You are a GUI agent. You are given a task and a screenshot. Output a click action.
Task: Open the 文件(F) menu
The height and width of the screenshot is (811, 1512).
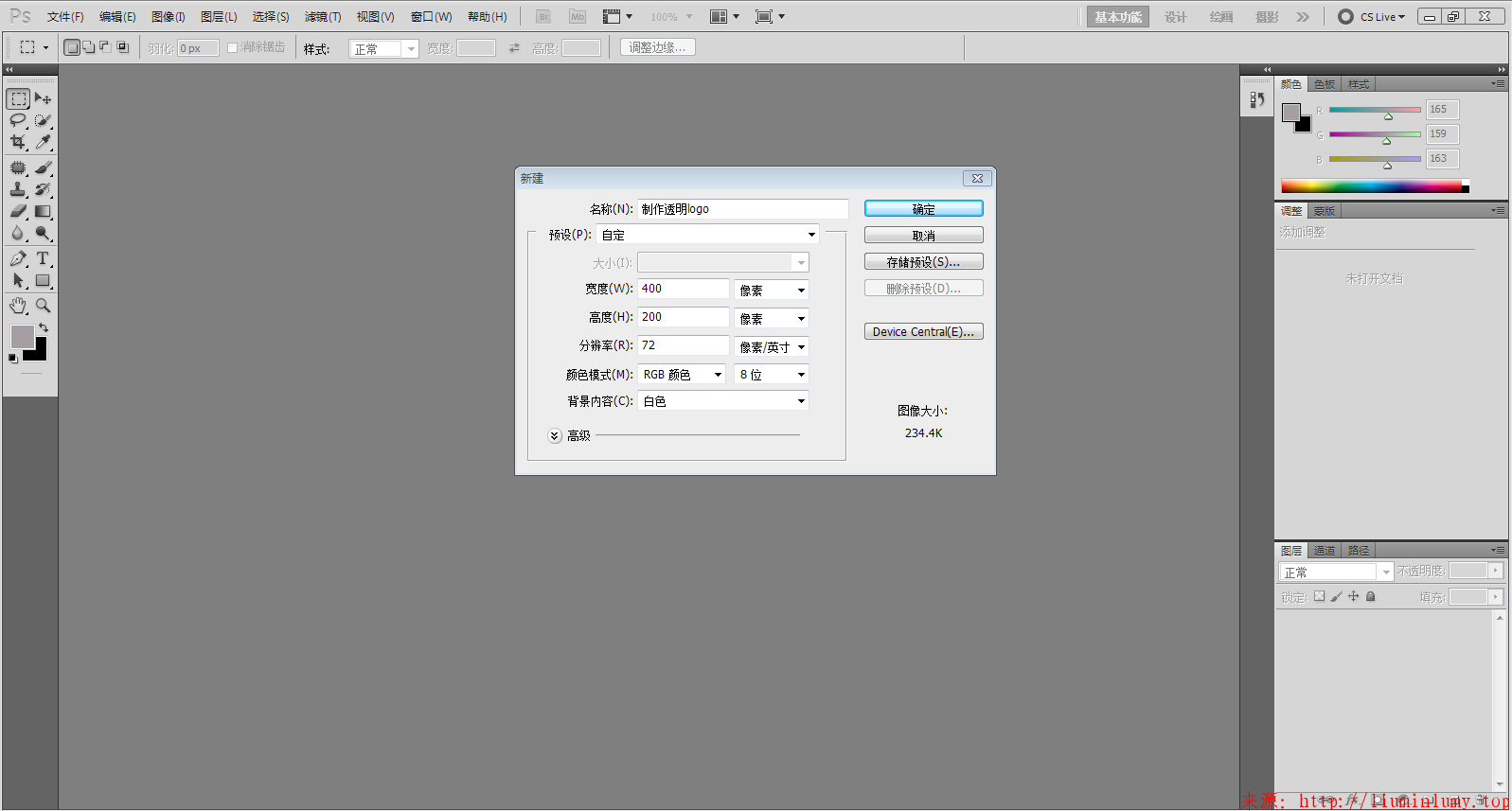point(65,17)
